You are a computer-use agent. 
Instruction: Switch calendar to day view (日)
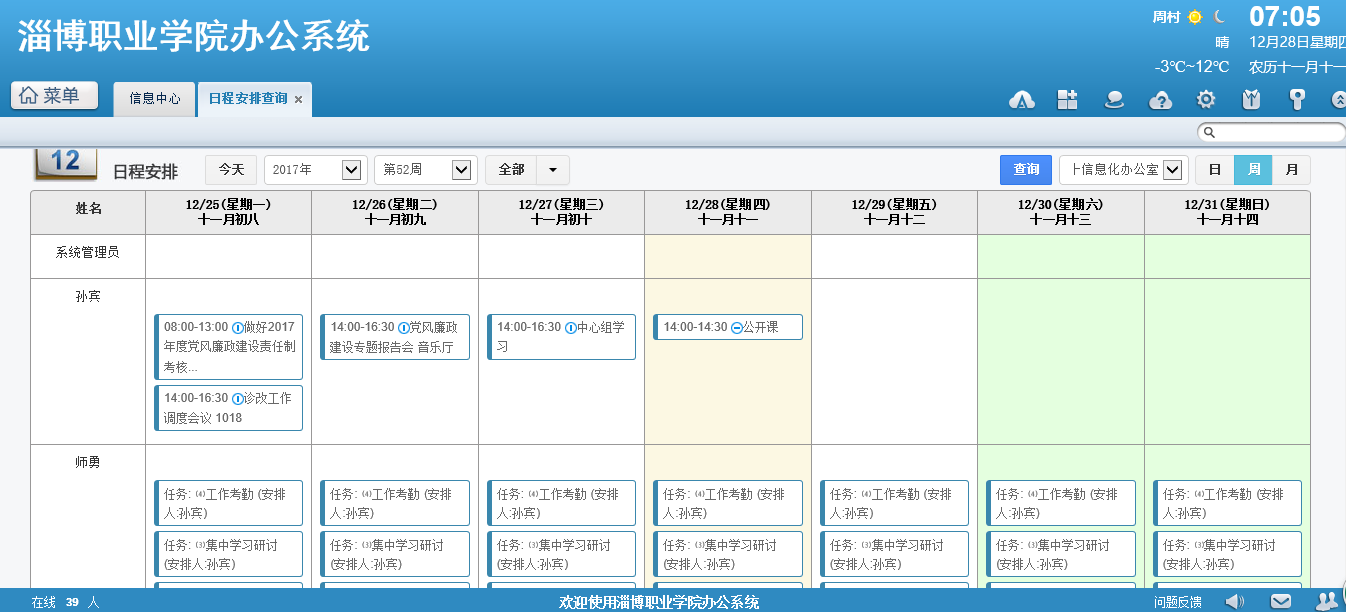[x=1214, y=170]
